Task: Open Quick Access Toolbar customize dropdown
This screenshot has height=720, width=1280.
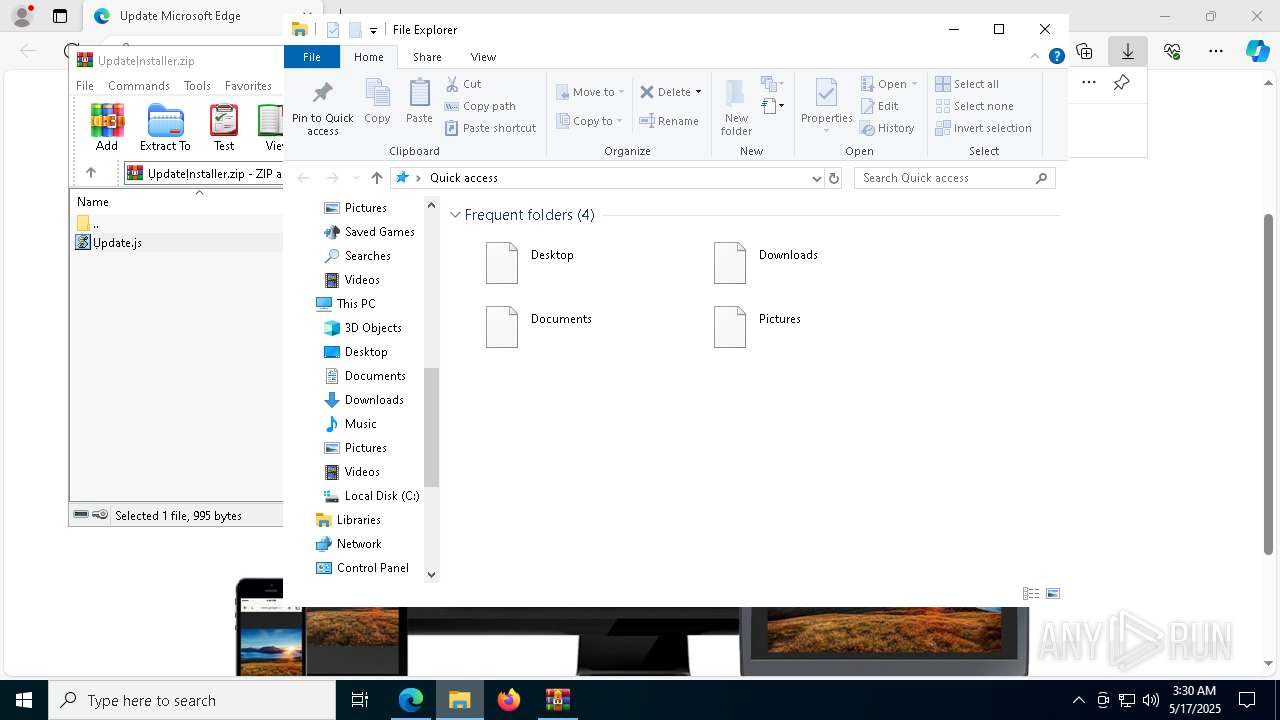Action: 373,30
